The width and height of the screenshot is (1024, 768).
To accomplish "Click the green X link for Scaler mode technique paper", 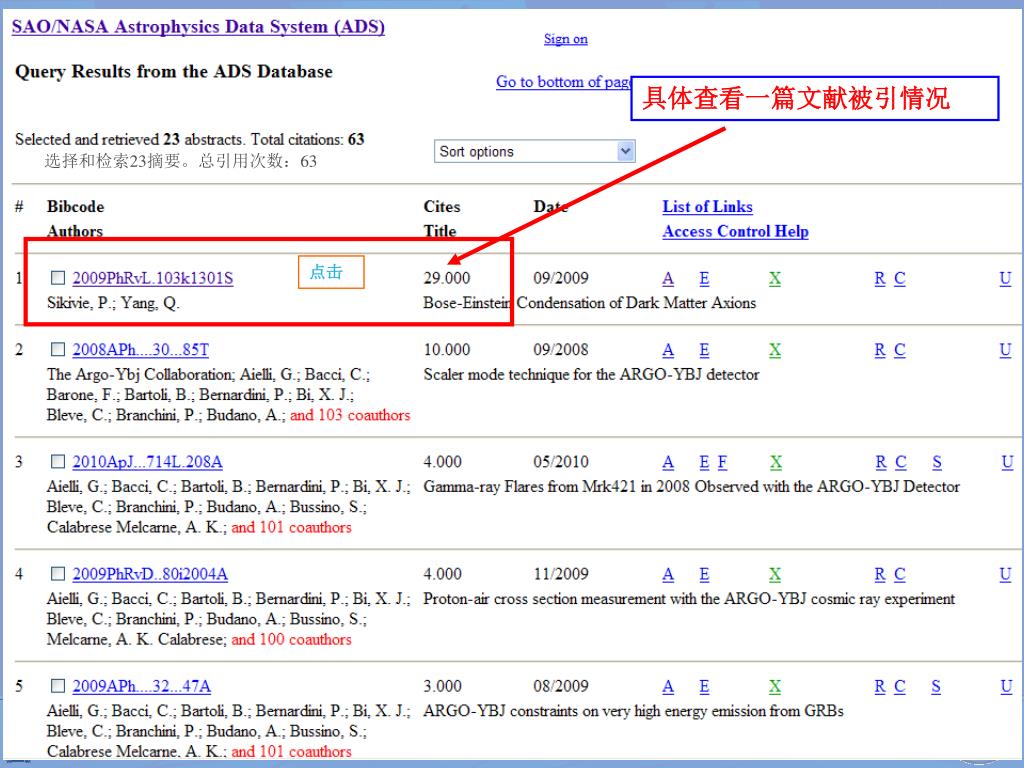I will coord(775,351).
